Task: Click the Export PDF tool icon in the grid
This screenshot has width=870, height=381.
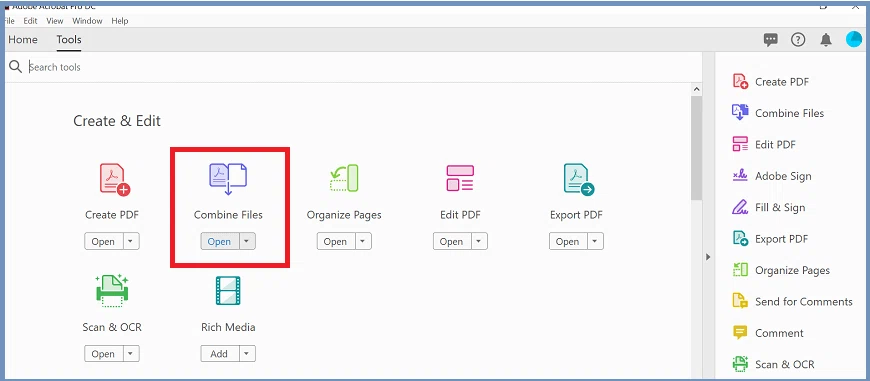Action: [579, 179]
